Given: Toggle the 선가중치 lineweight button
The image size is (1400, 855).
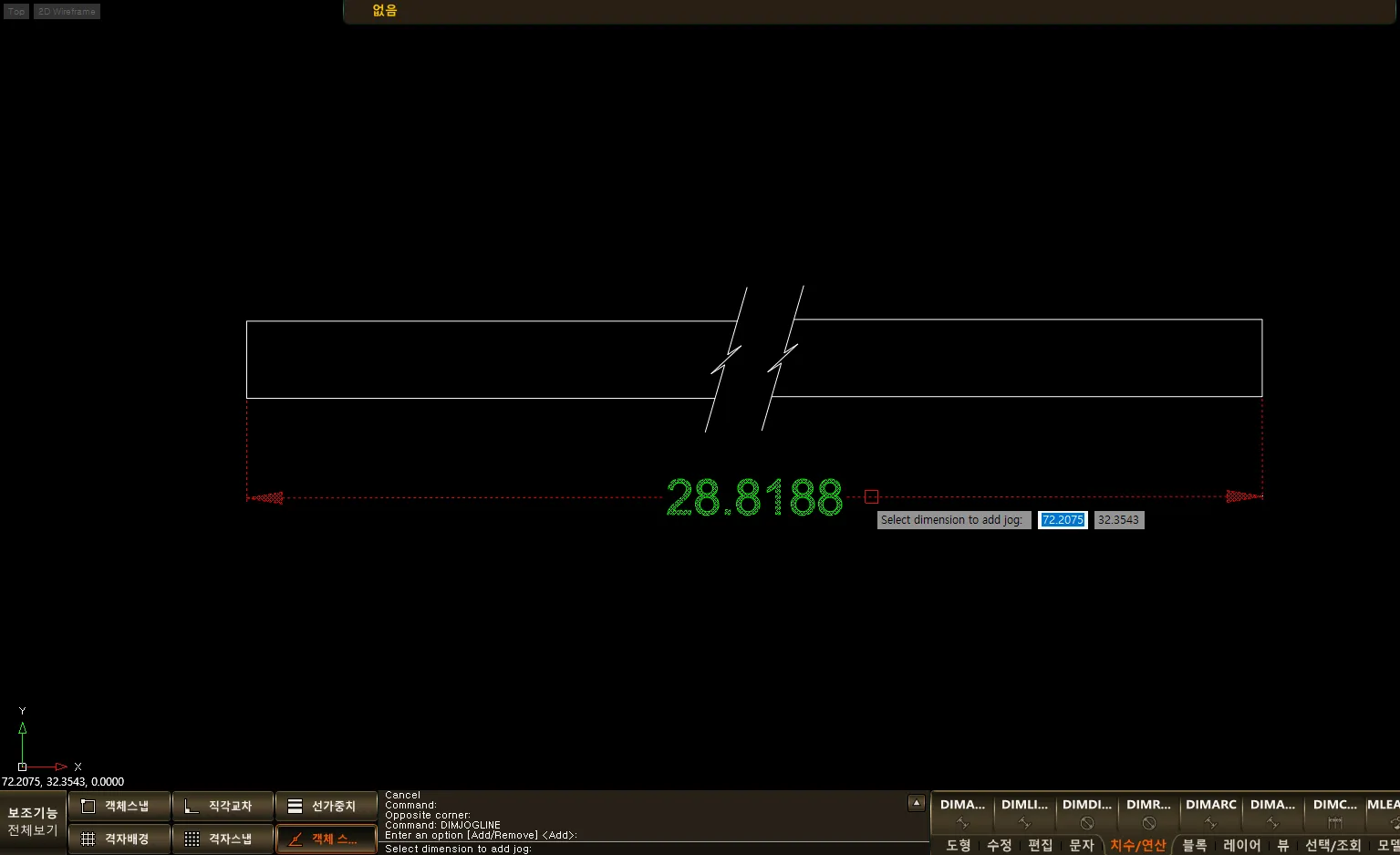Looking at the screenshot, I should coord(326,807).
